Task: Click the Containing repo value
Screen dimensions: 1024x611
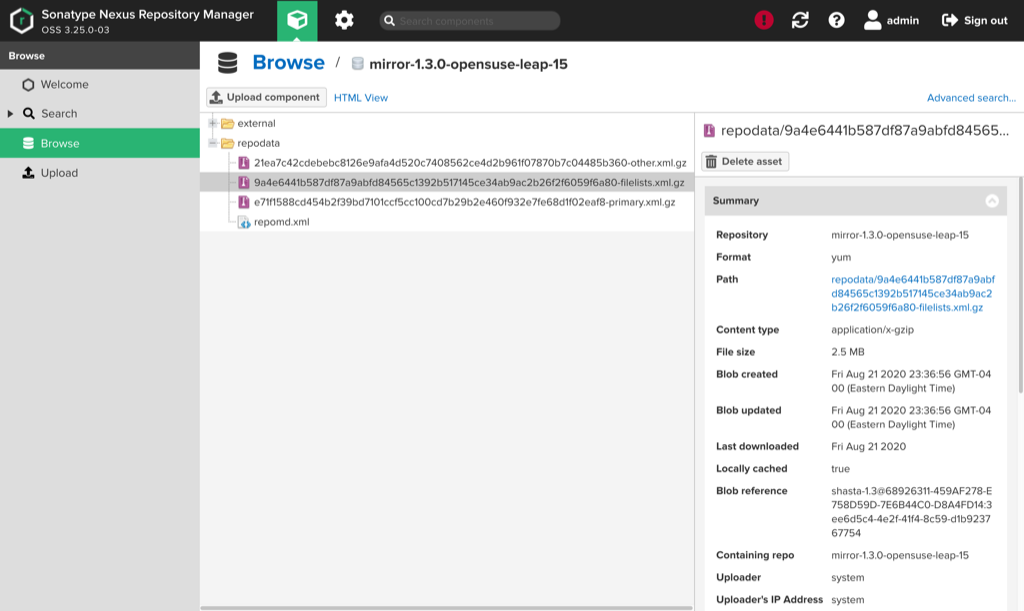Action: (x=899, y=556)
